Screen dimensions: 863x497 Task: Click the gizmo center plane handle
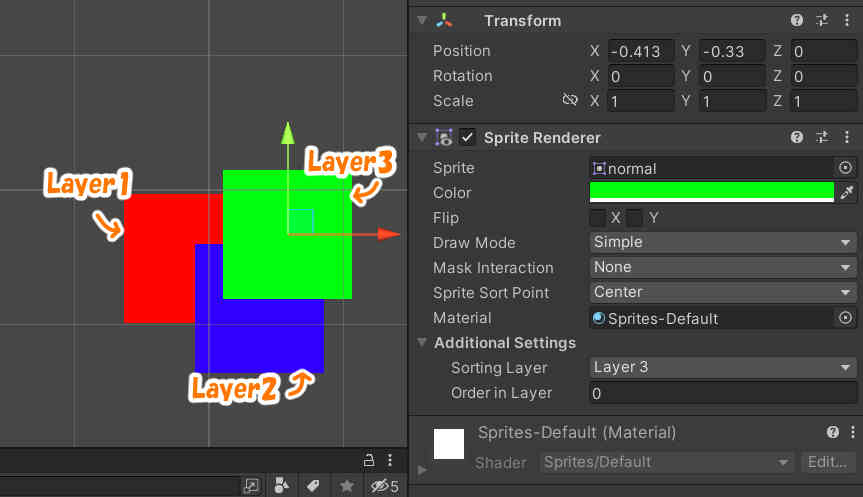point(301,221)
